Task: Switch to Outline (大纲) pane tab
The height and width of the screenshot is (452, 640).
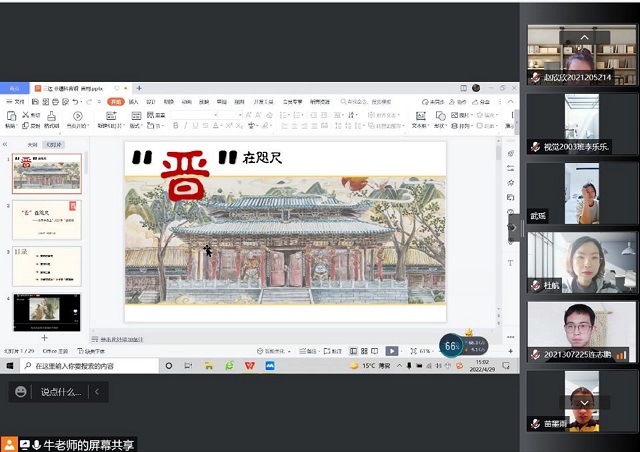Action: (32, 145)
